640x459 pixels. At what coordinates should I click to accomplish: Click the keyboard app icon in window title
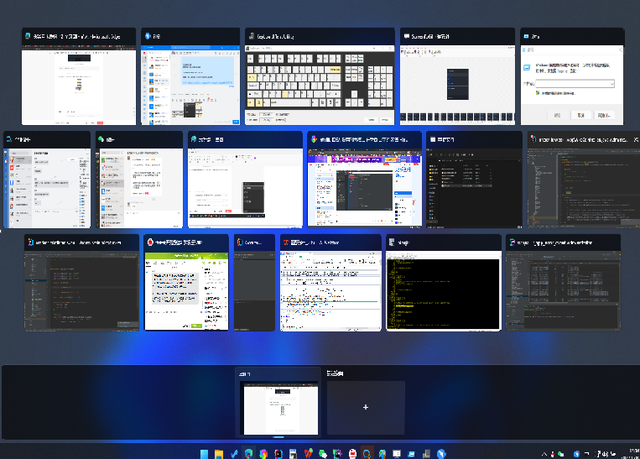(x=251, y=36)
